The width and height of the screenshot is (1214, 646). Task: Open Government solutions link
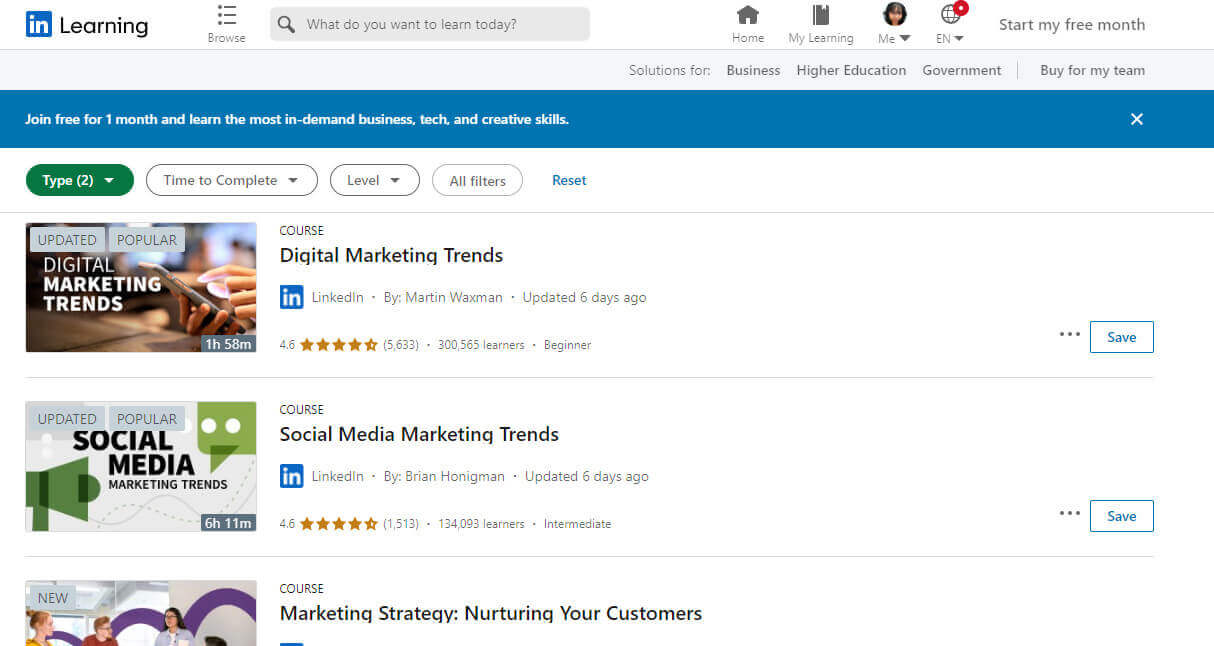[x=962, y=70]
